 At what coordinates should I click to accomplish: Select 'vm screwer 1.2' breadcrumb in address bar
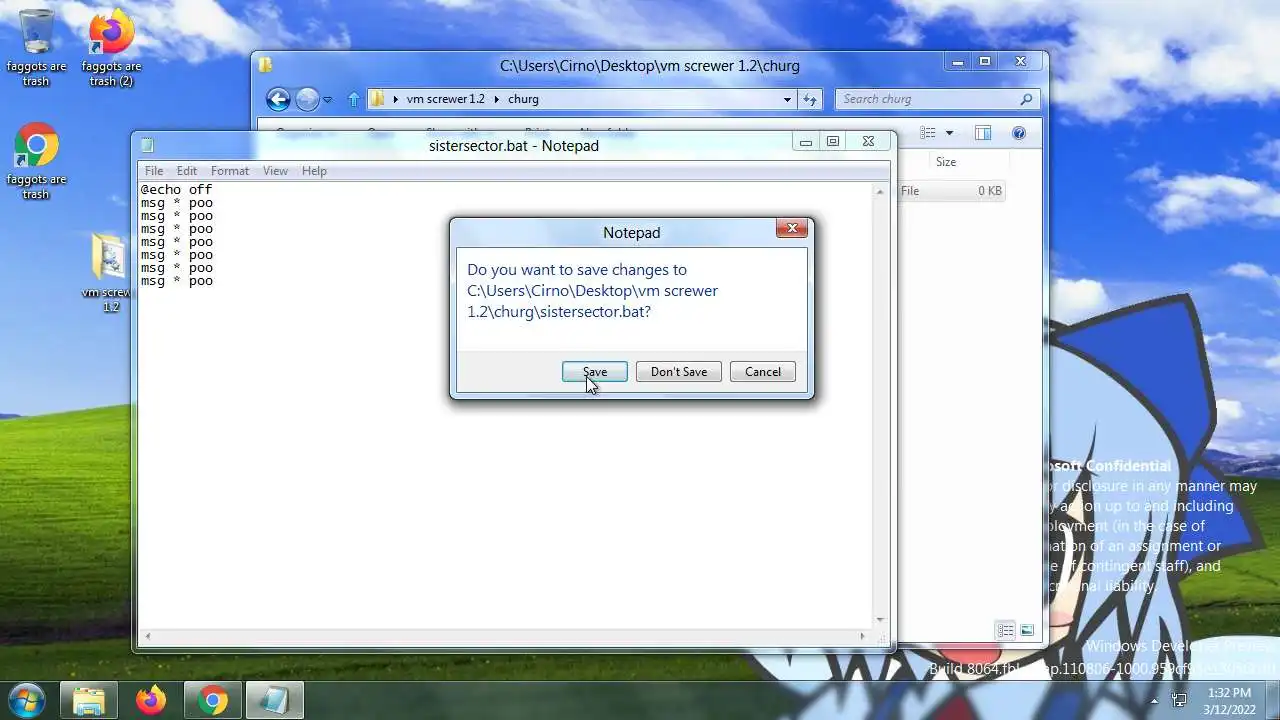pyautogui.click(x=445, y=99)
